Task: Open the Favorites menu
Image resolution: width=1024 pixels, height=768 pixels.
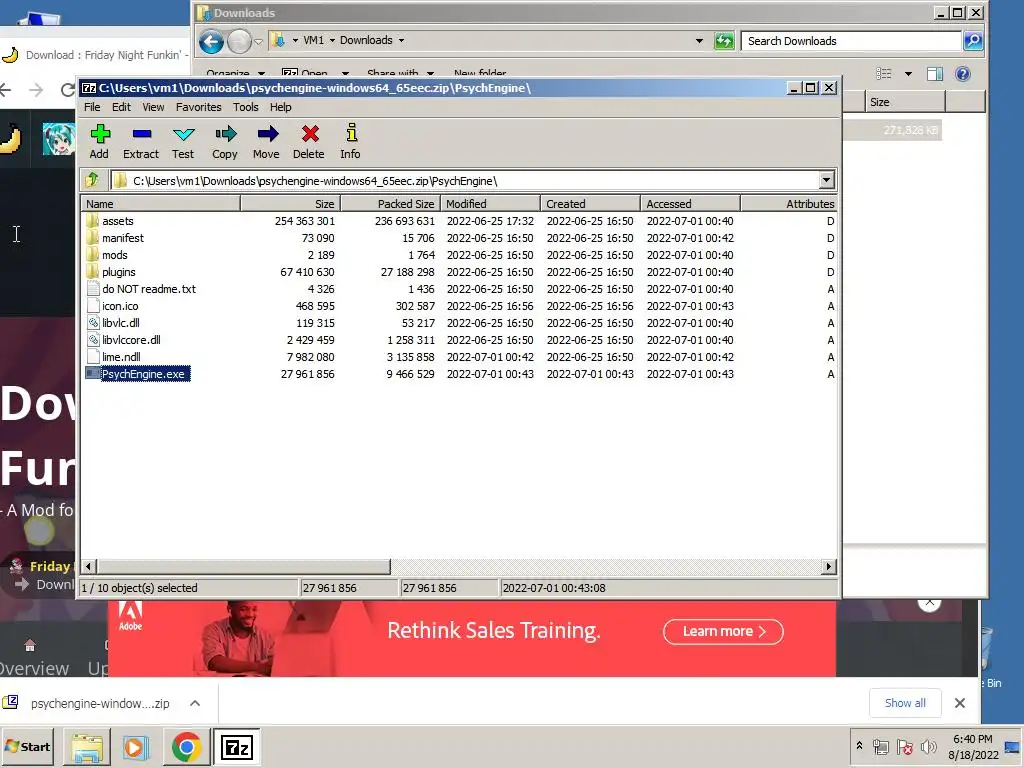Action: [199, 107]
